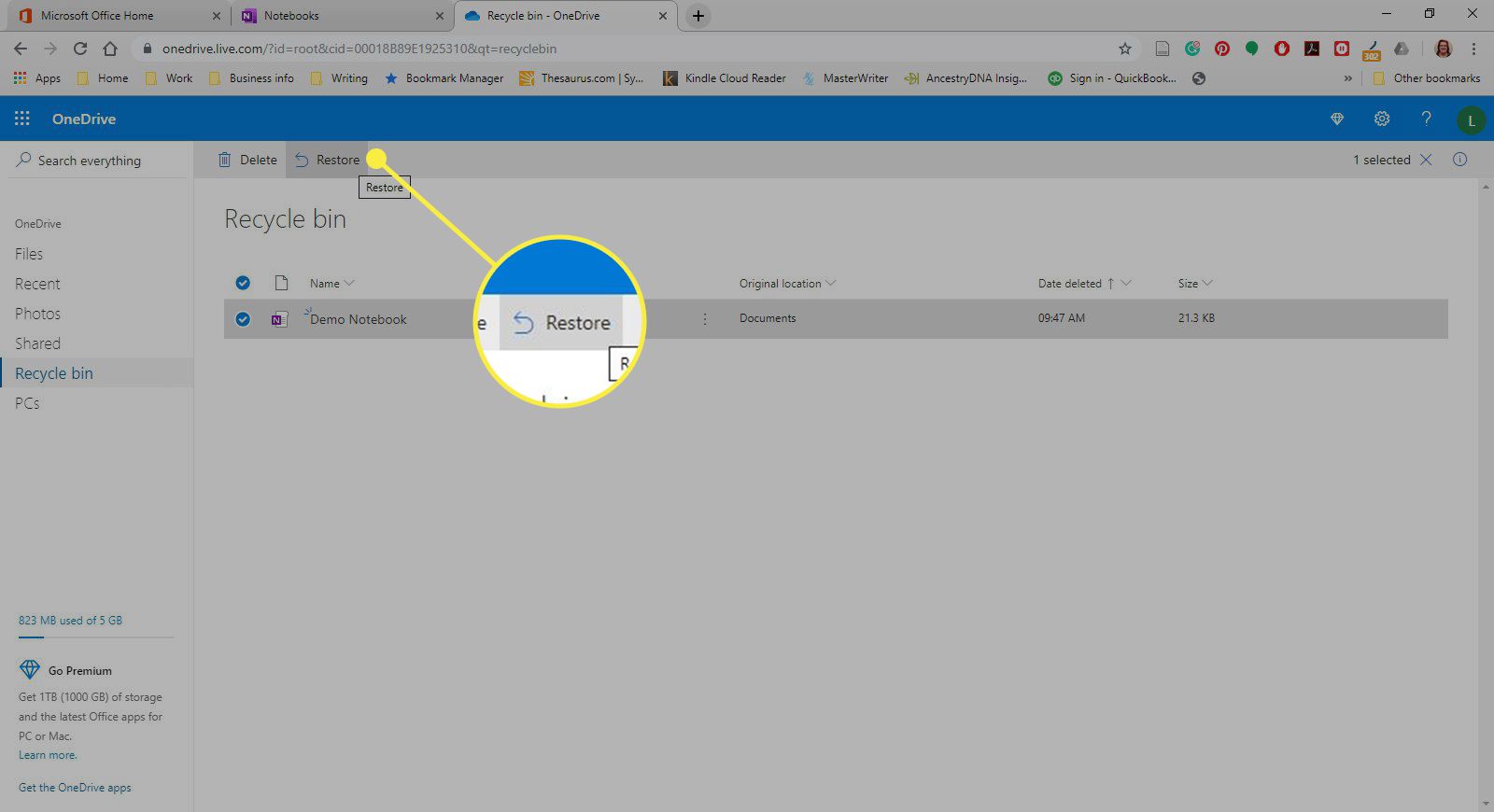Open the Business info bookmarks folder

click(250, 78)
